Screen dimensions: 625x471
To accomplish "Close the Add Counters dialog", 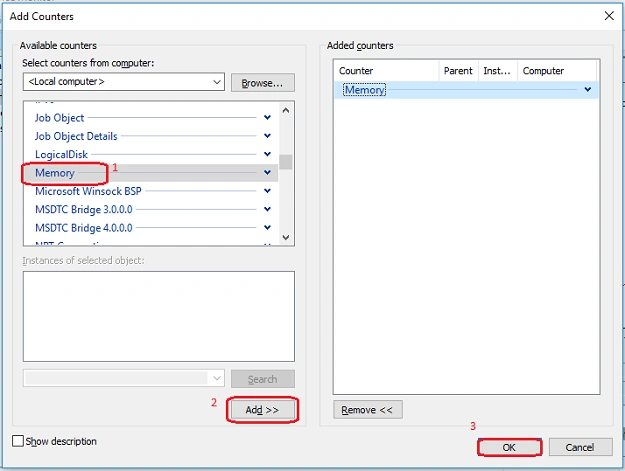I will (x=609, y=16).
